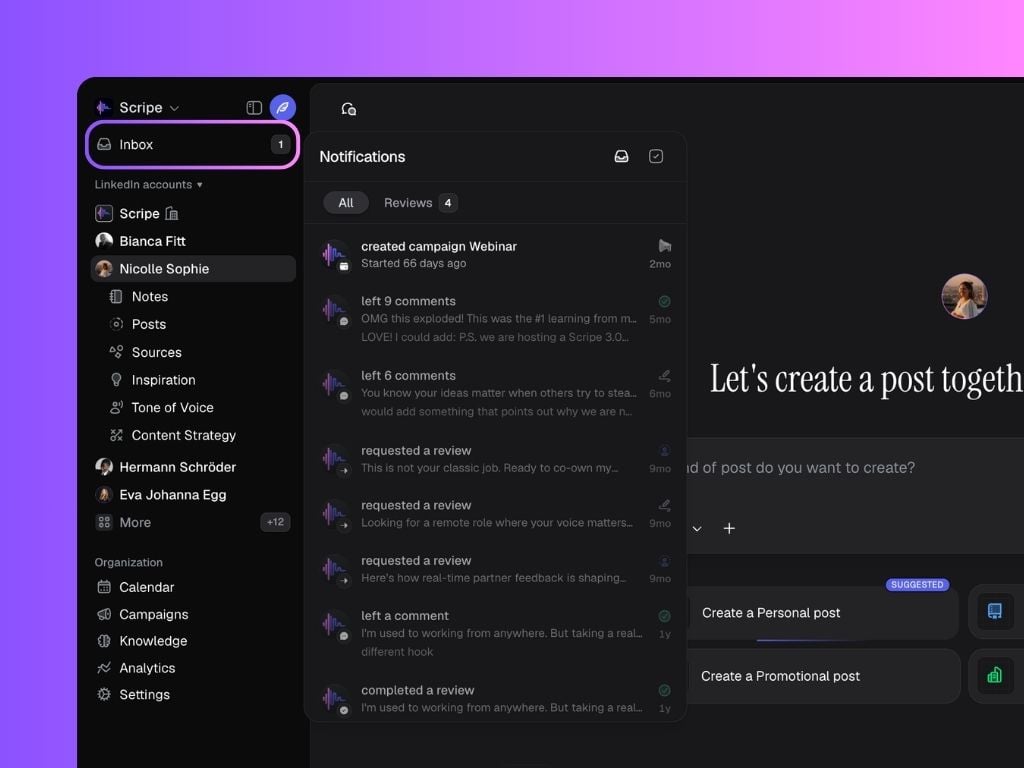Open review request 'Looking for a remote role'
This screenshot has width=1024, height=768.
click(495, 514)
